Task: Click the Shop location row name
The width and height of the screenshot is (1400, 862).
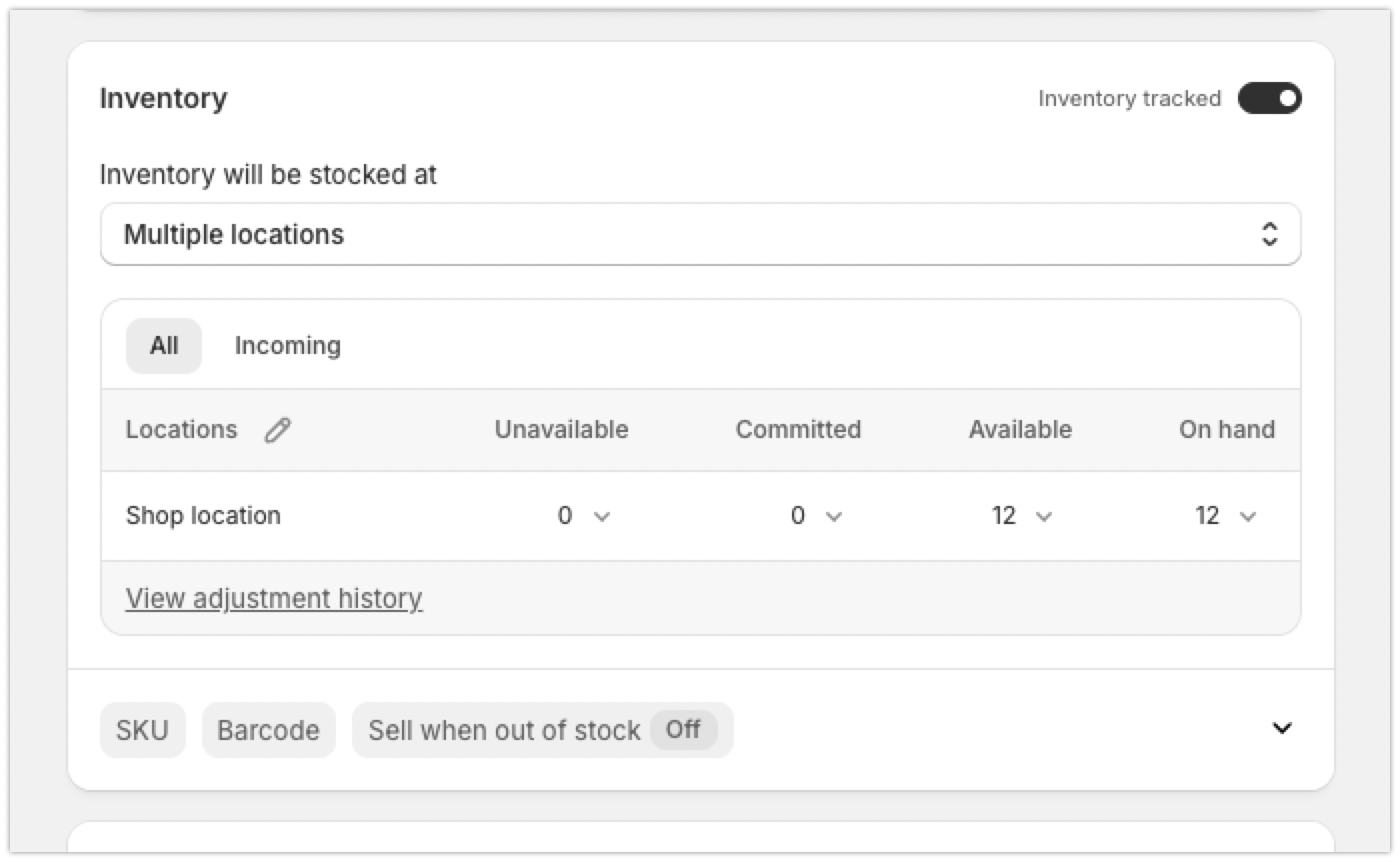Action: pyautogui.click(x=203, y=516)
